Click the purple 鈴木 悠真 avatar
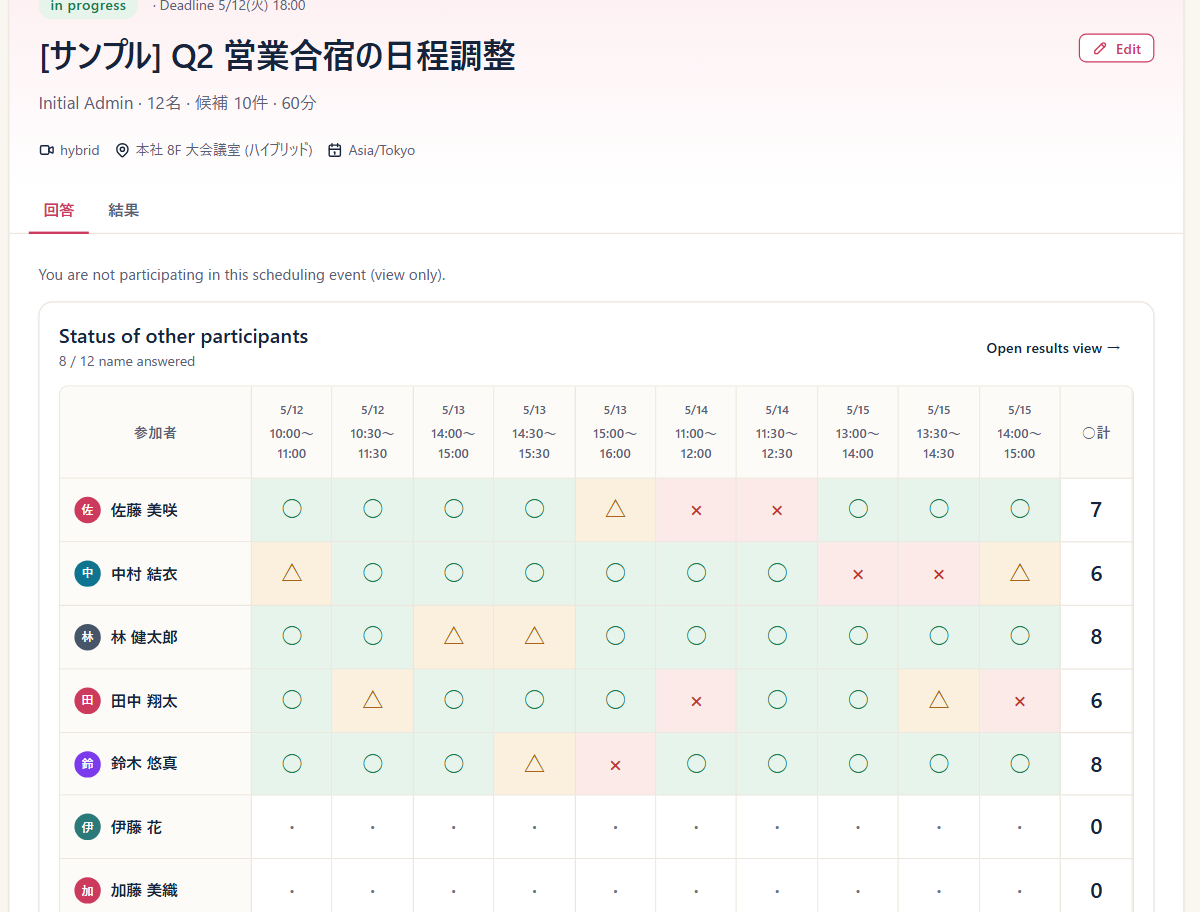1200x912 pixels. pos(88,764)
